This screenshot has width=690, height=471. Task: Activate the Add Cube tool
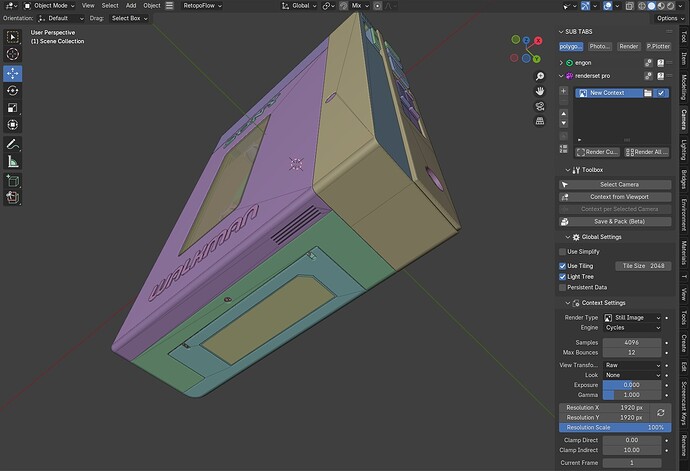(x=12, y=180)
